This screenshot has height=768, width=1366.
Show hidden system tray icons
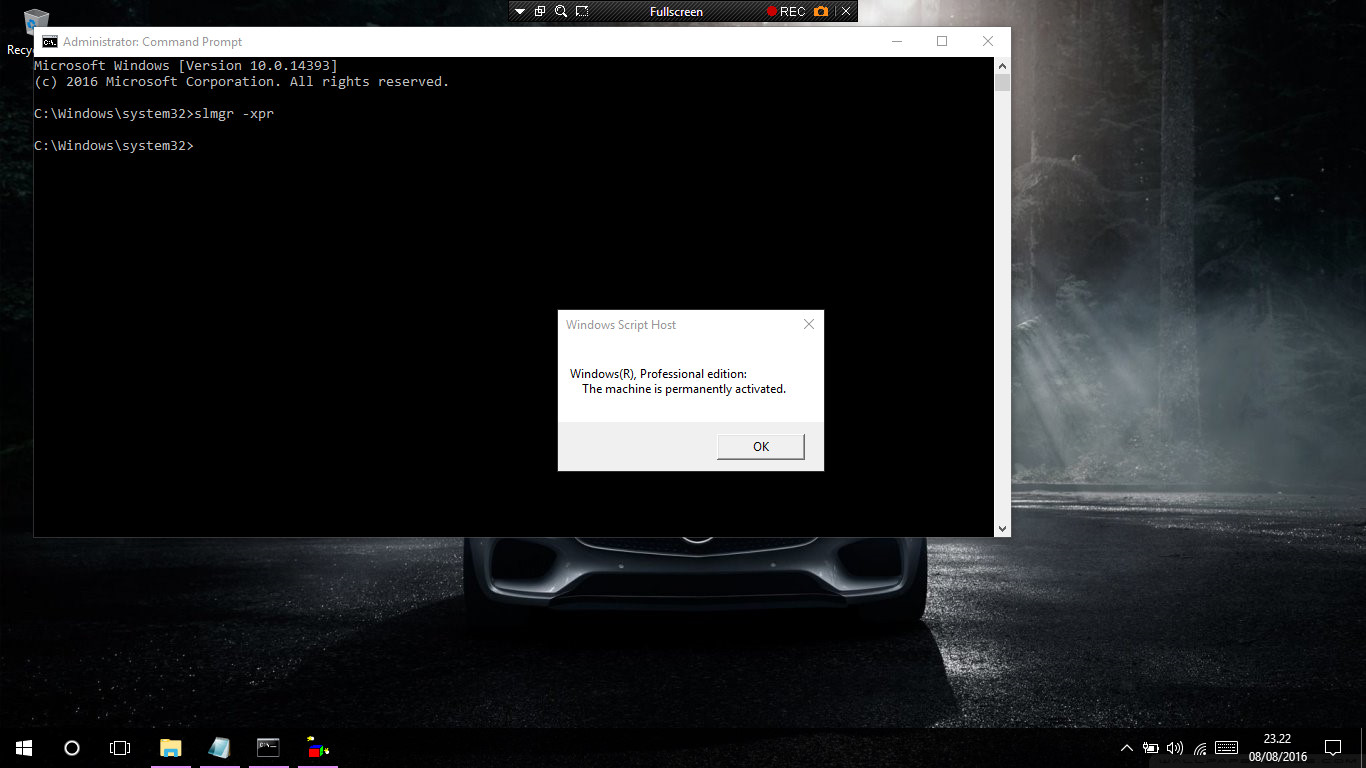[1127, 748]
